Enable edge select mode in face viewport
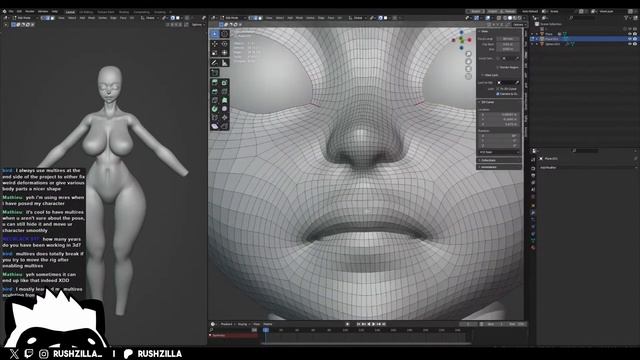Image resolution: width=640 pixels, height=360 pixels. [256, 18]
